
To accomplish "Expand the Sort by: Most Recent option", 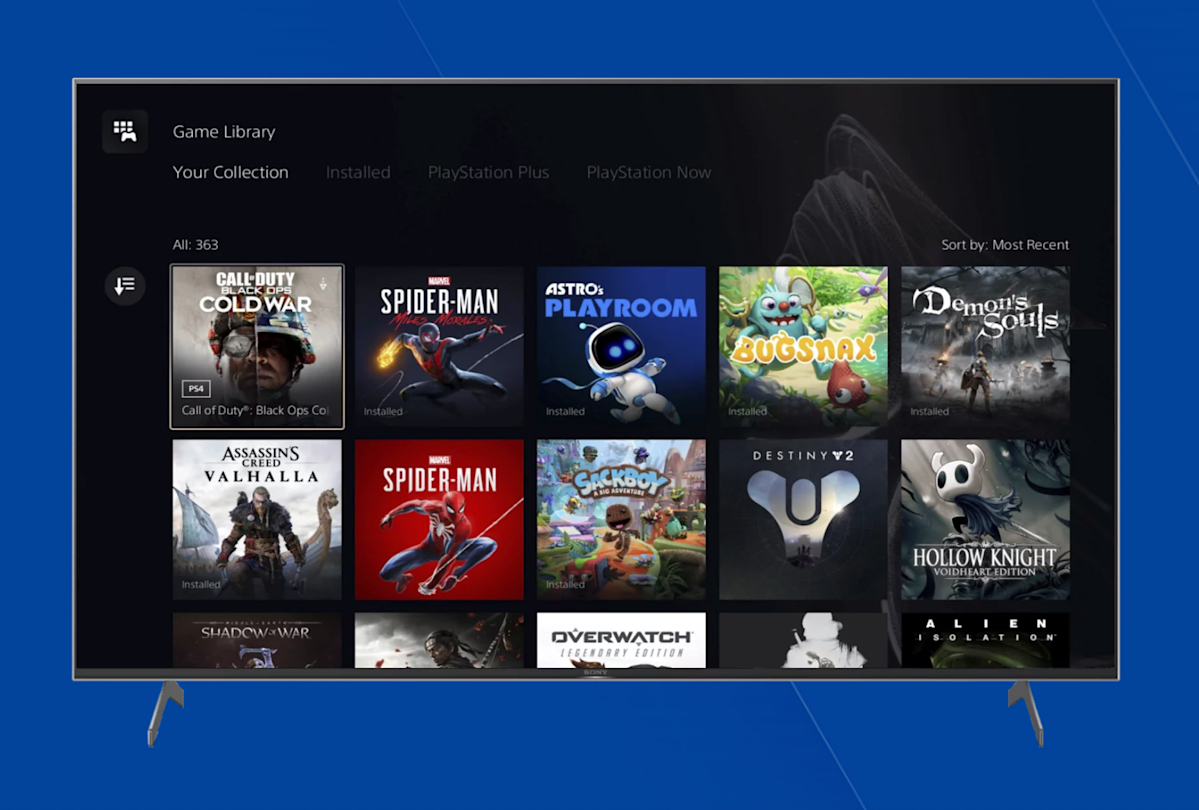I will pyautogui.click(x=1004, y=245).
